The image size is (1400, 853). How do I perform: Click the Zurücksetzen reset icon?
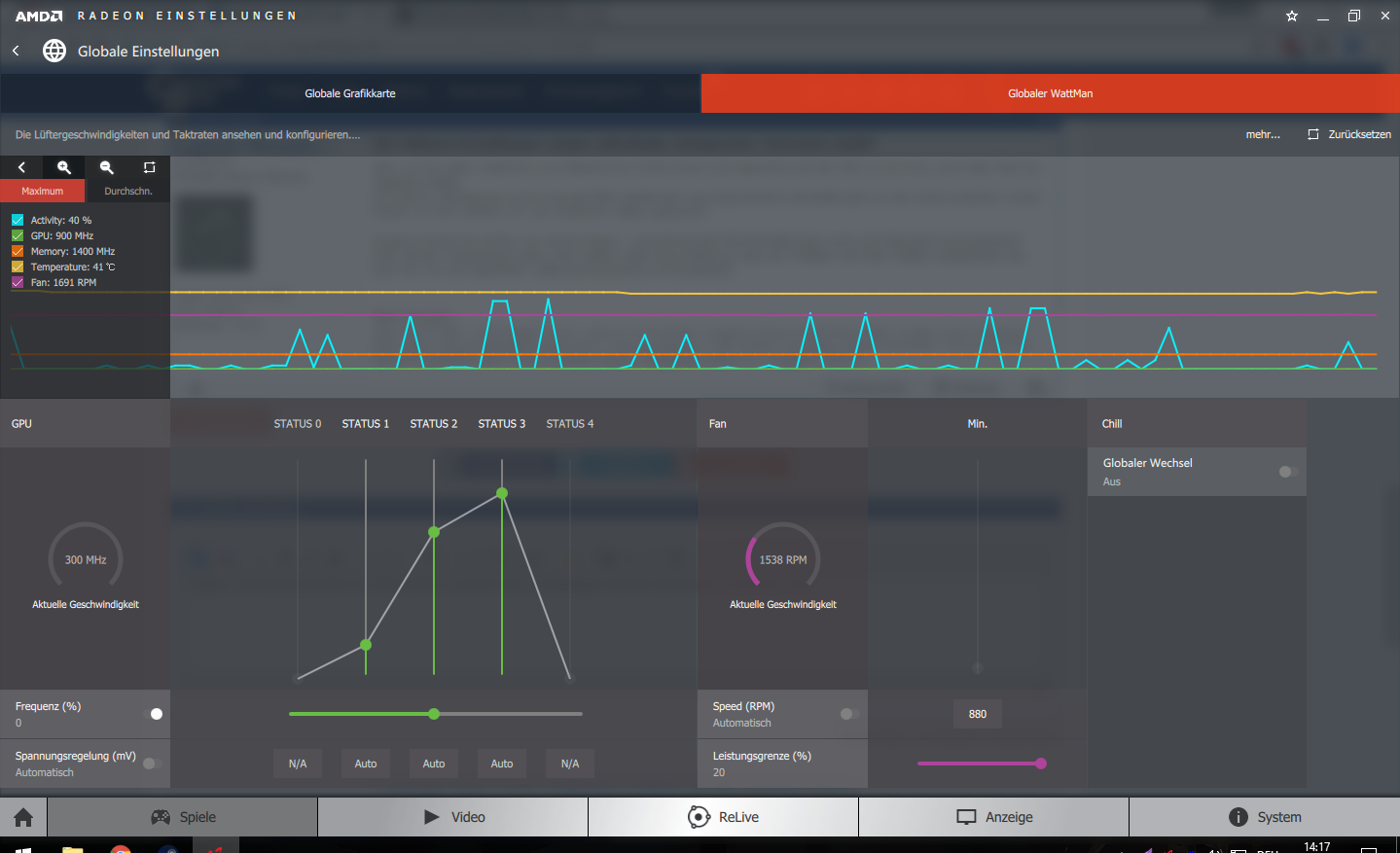pos(1313,134)
